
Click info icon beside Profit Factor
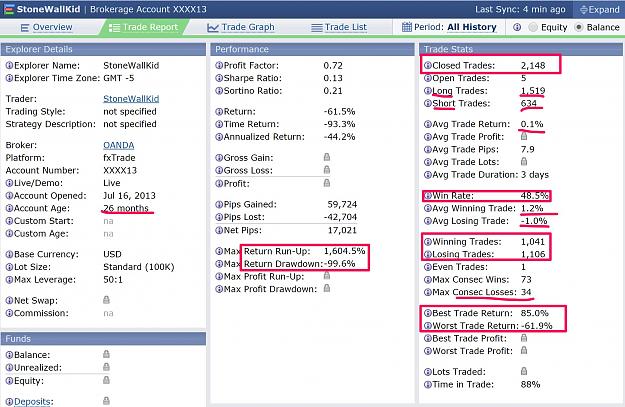coord(219,65)
